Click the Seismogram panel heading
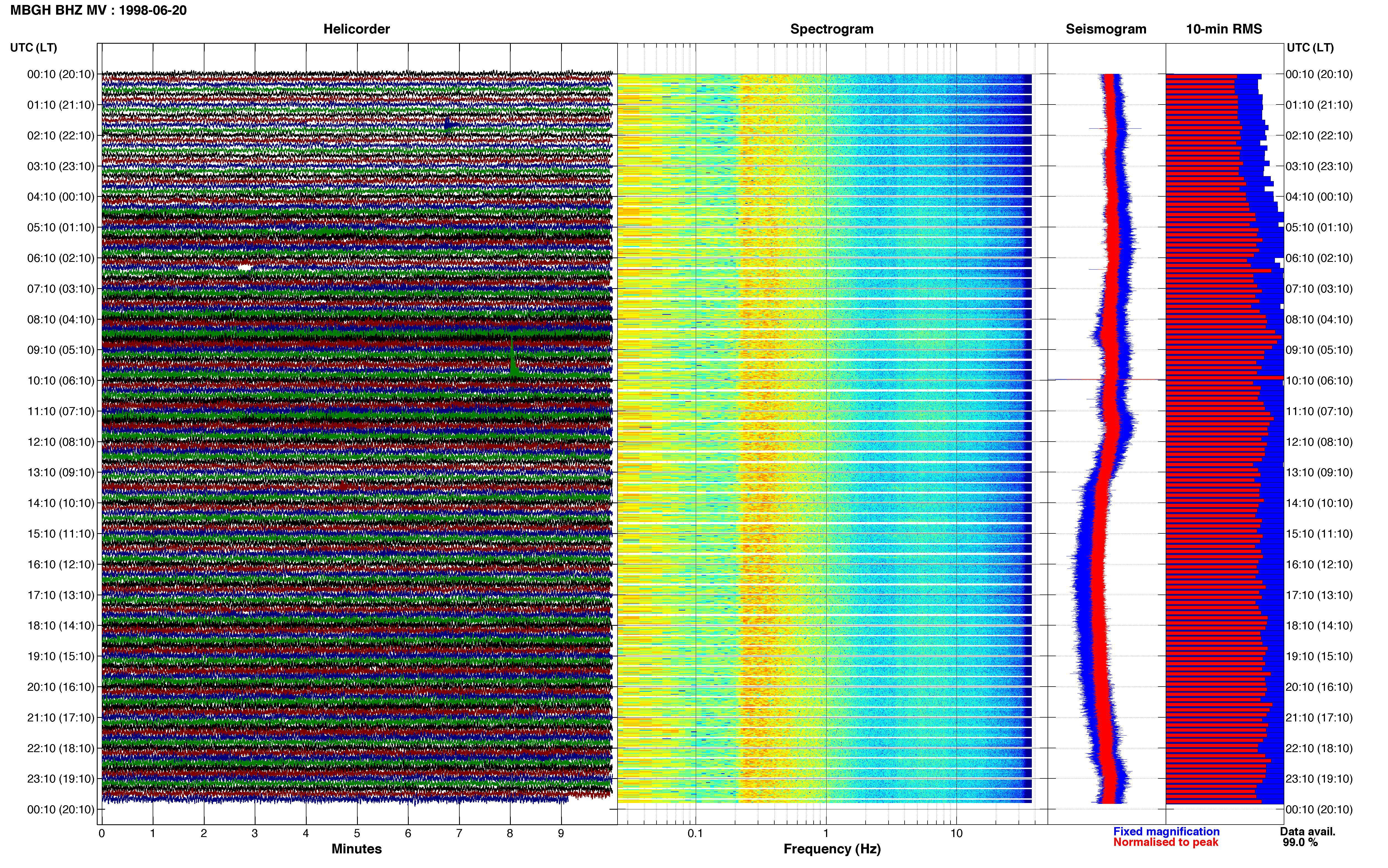The height and width of the screenshot is (868, 1388). pyautogui.click(x=1106, y=29)
